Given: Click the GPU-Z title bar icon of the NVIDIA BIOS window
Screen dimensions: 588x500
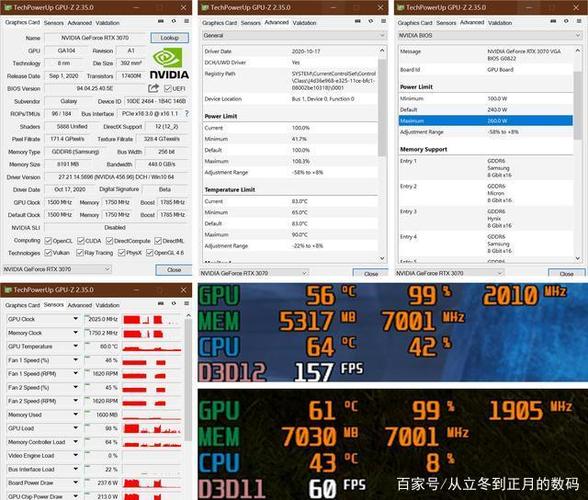Looking at the screenshot, I should [x=400, y=8].
